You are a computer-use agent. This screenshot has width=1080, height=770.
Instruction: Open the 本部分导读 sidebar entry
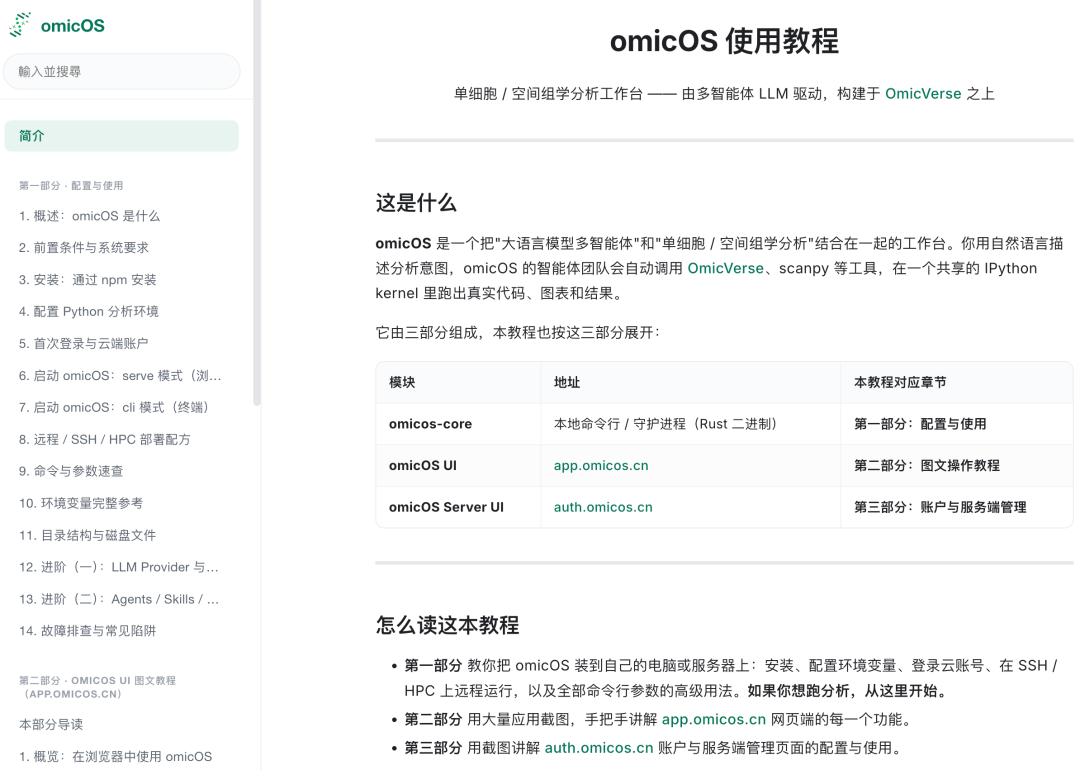(x=51, y=725)
